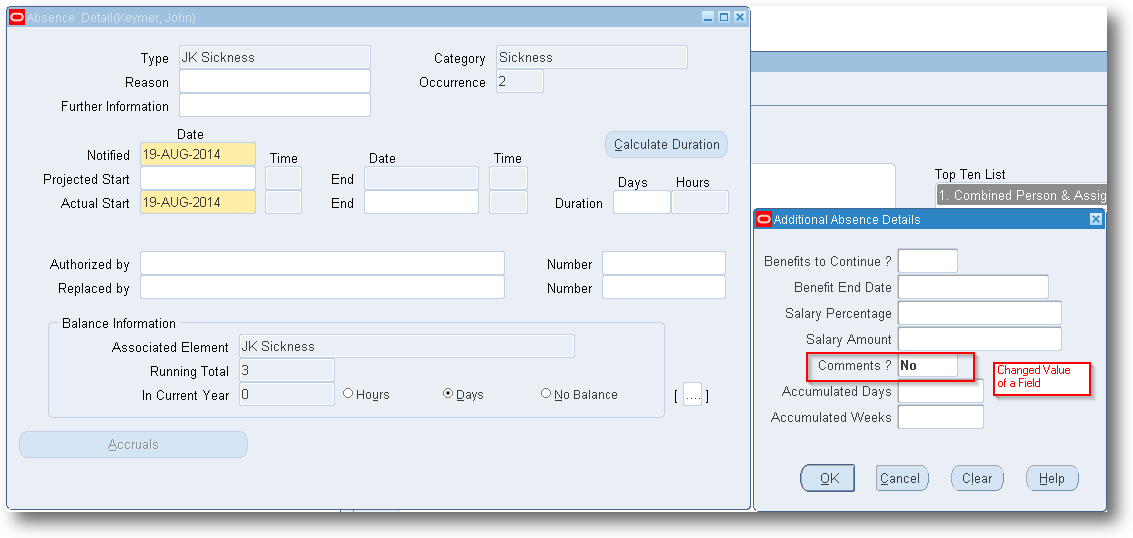Click the Clear button
The height and width of the screenshot is (538, 1133).
point(977,478)
